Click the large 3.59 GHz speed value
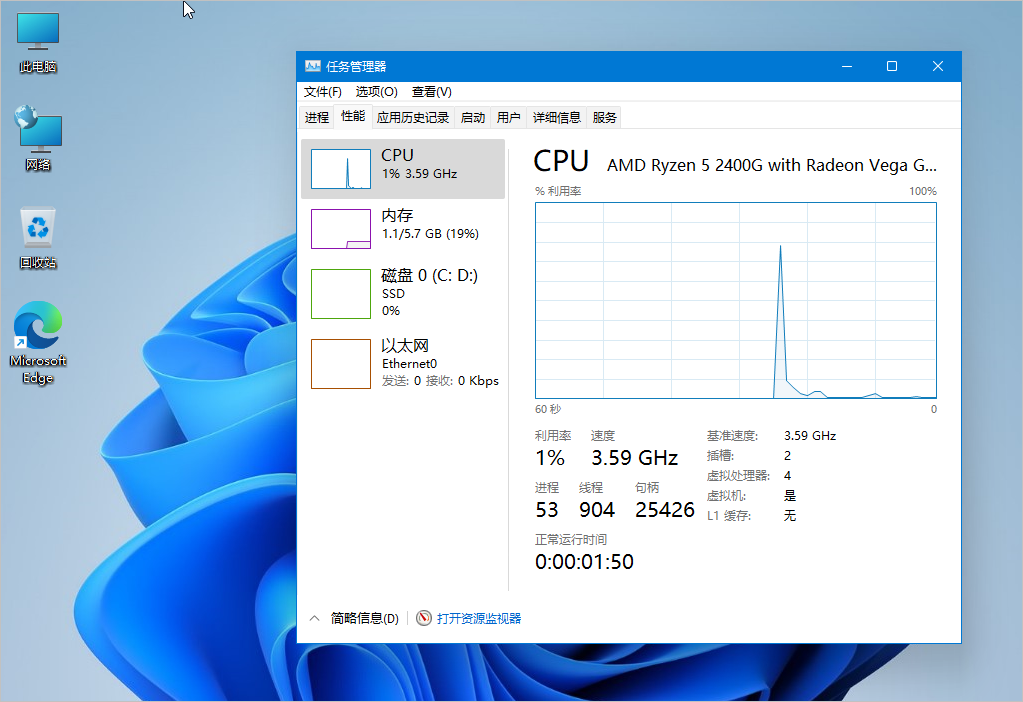1023x702 pixels. tap(634, 457)
